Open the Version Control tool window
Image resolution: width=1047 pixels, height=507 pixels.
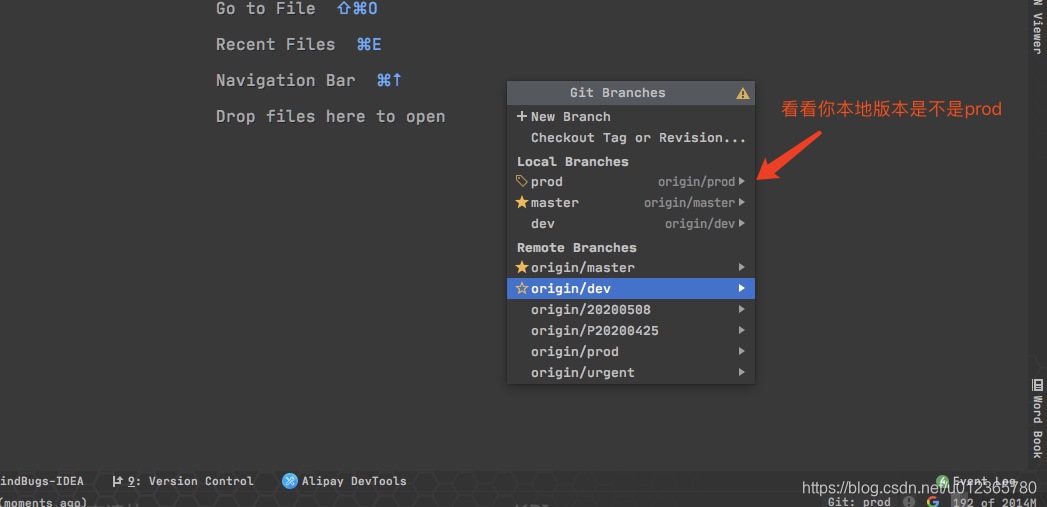tap(183, 481)
